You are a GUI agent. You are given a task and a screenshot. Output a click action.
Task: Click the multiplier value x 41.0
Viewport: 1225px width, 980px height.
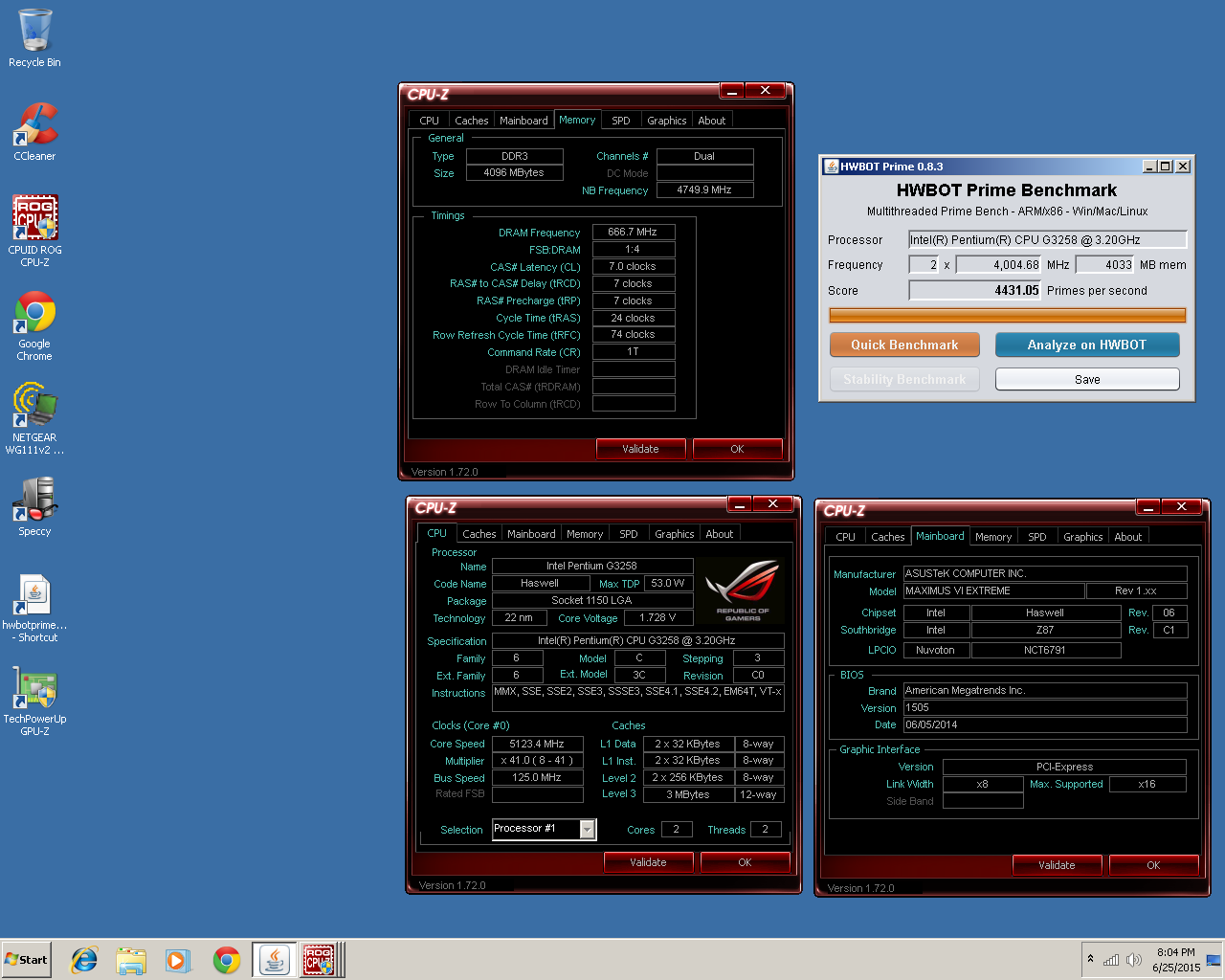click(538, 761)
